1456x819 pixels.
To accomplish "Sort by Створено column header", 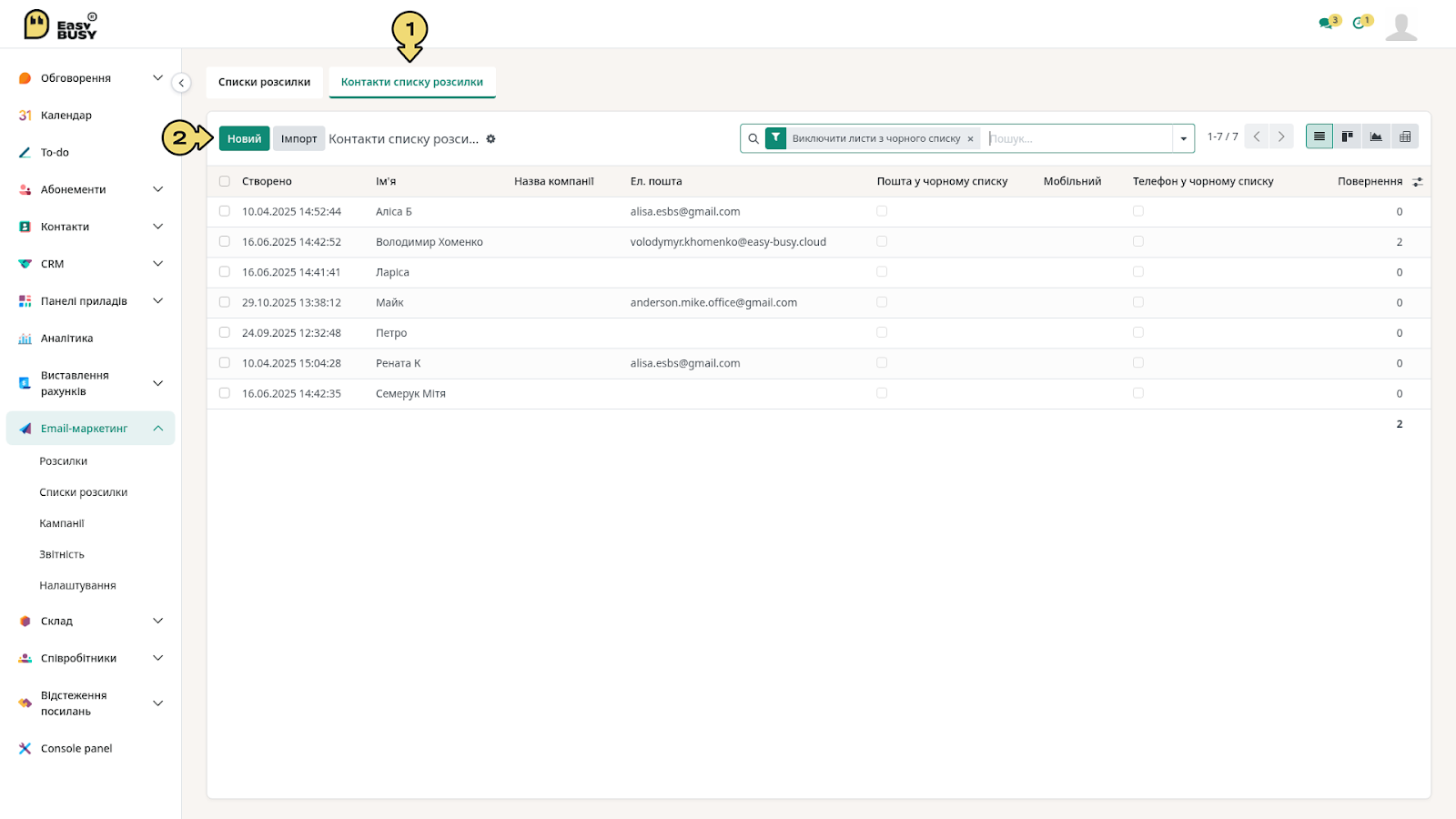I will pos(267,181).
